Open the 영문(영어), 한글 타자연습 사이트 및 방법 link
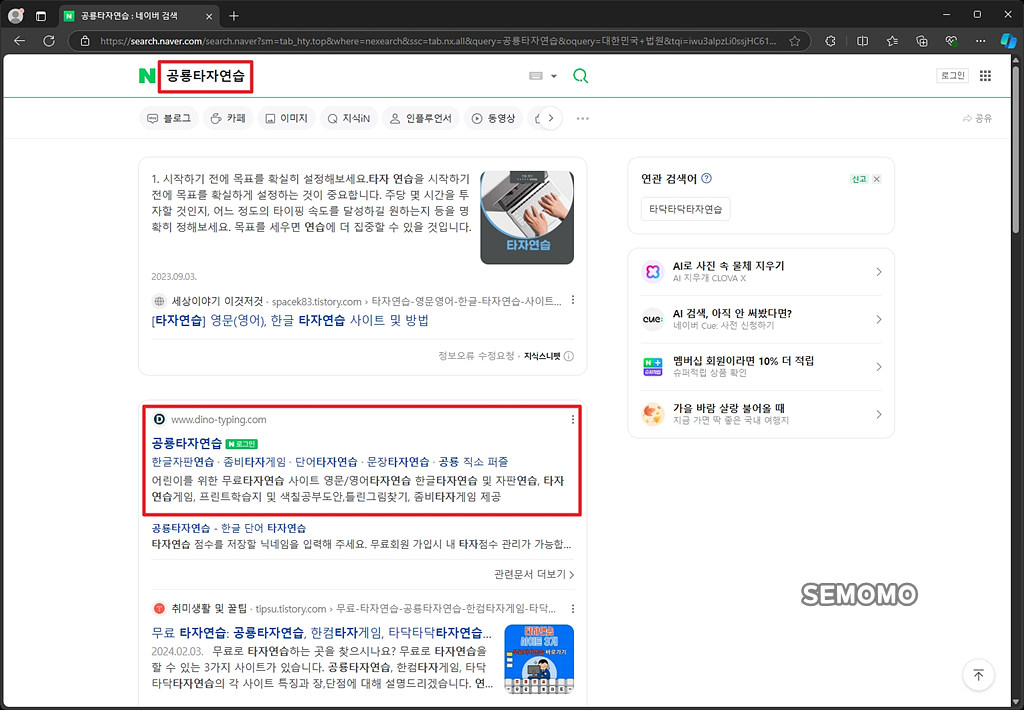This screenshot has width=1024, height=710. [x=290, y=320]
